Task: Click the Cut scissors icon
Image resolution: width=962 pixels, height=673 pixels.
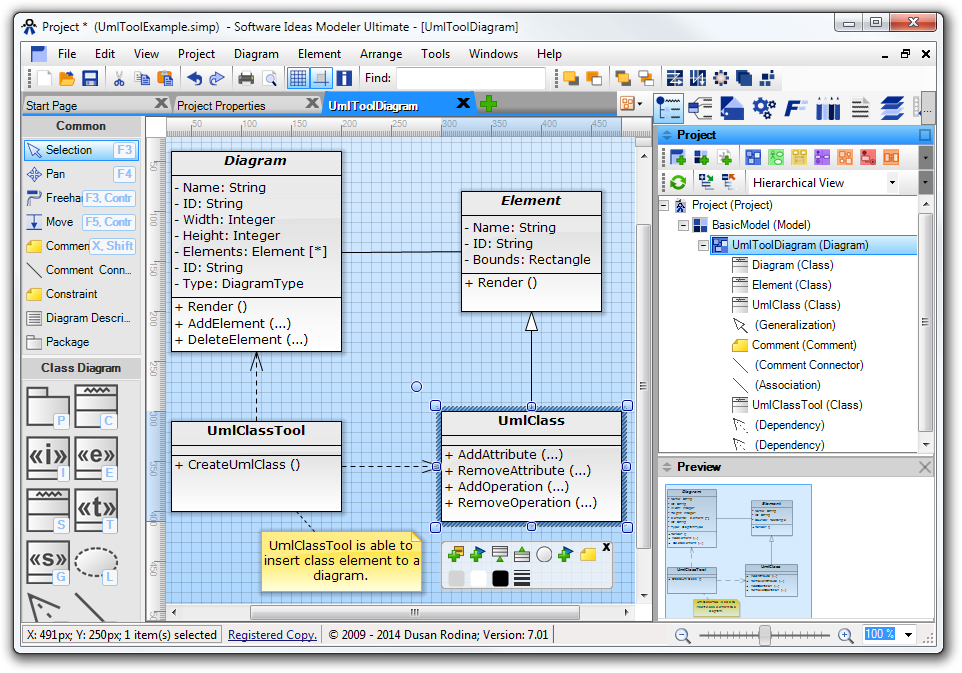Action: (119, 78)
